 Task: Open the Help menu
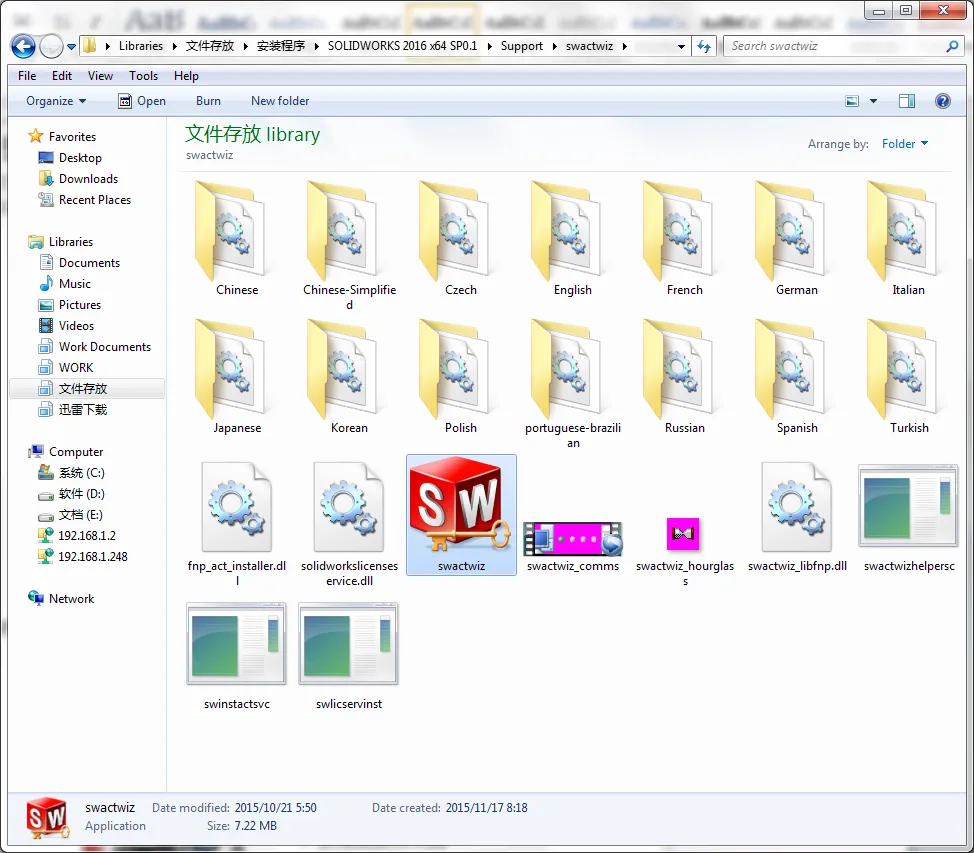click(186, 76)
